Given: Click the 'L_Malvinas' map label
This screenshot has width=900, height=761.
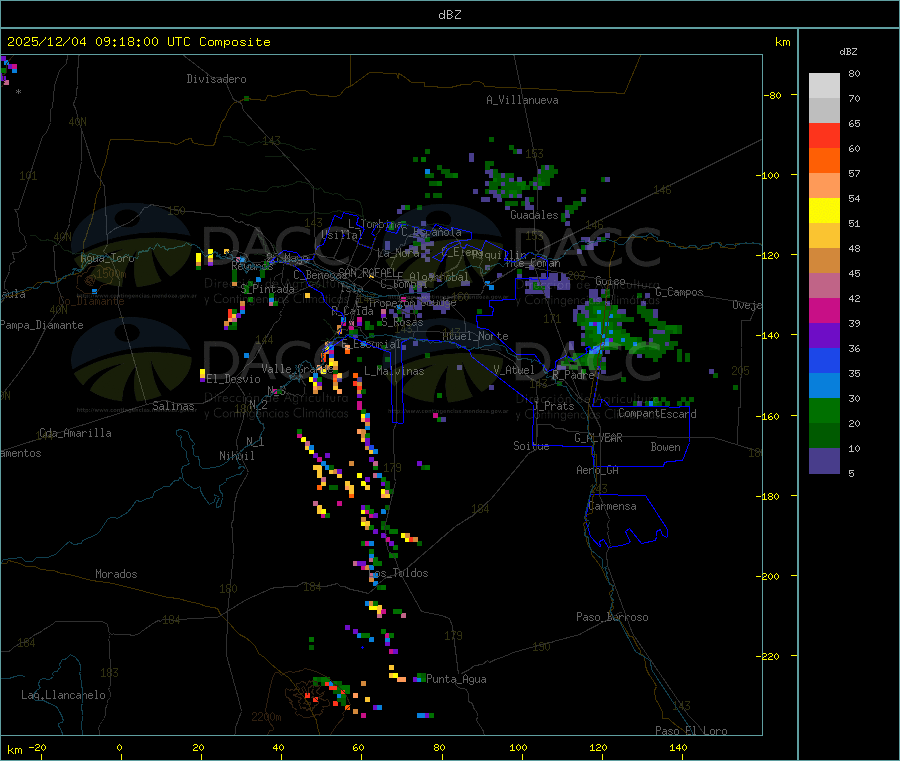Looking at the screenshot, I should click(x=394, y=371).
